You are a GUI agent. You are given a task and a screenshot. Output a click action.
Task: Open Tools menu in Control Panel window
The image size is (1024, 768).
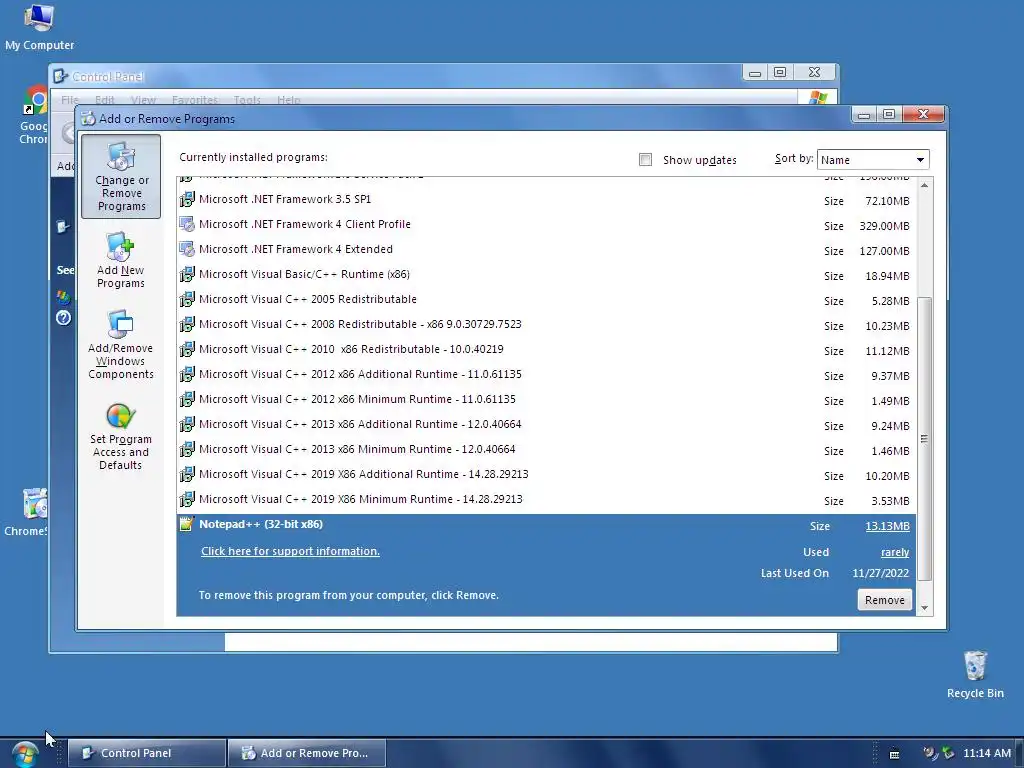click(x=247, y=100)
